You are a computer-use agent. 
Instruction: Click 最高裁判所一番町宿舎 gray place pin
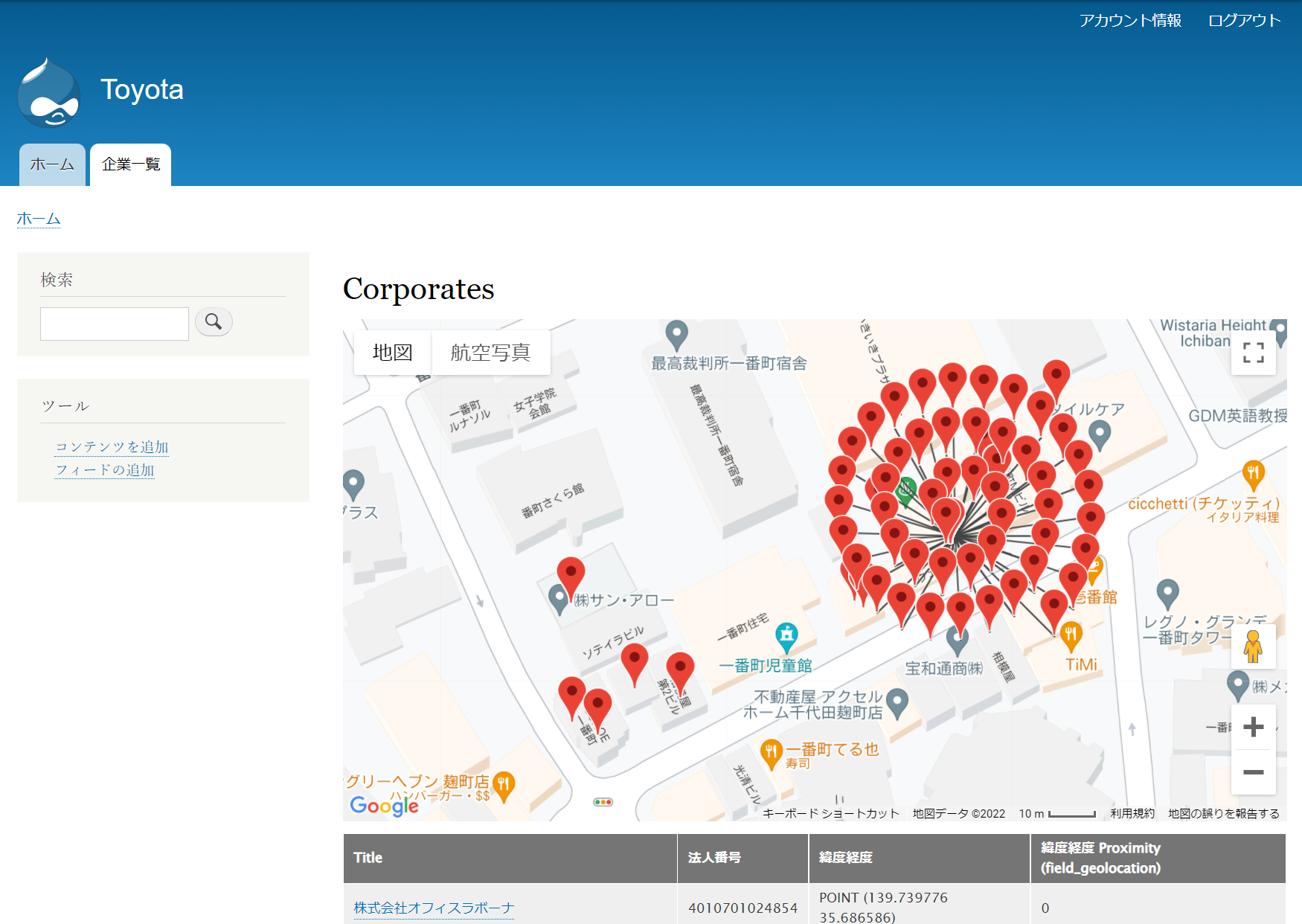676,336
